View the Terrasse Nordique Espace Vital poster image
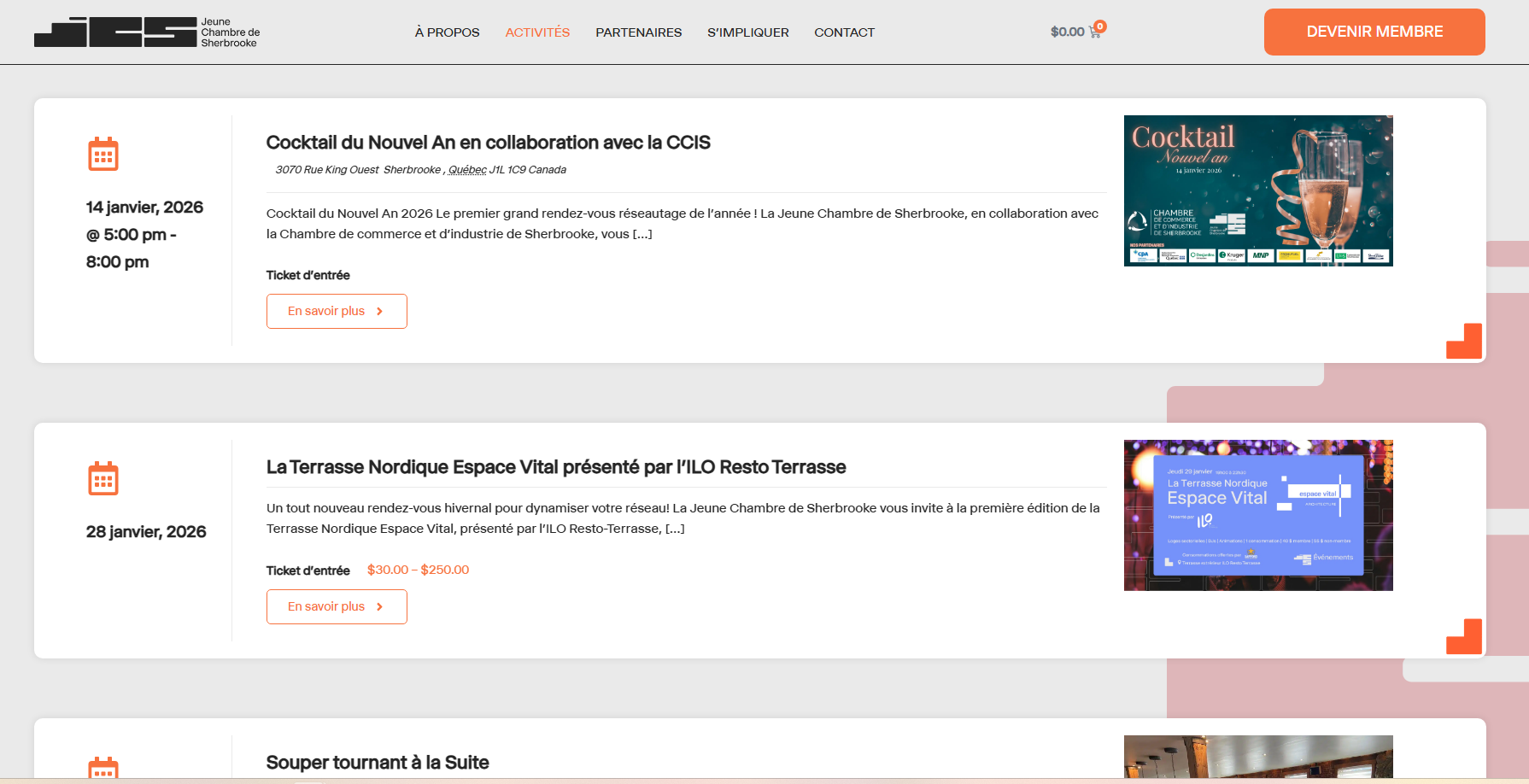Viewport: 1529px width, 784px height. [1257, 515]
